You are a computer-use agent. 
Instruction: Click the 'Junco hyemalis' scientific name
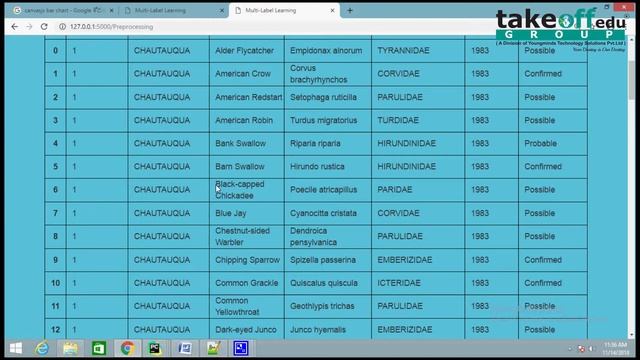[x=318, y=329]
